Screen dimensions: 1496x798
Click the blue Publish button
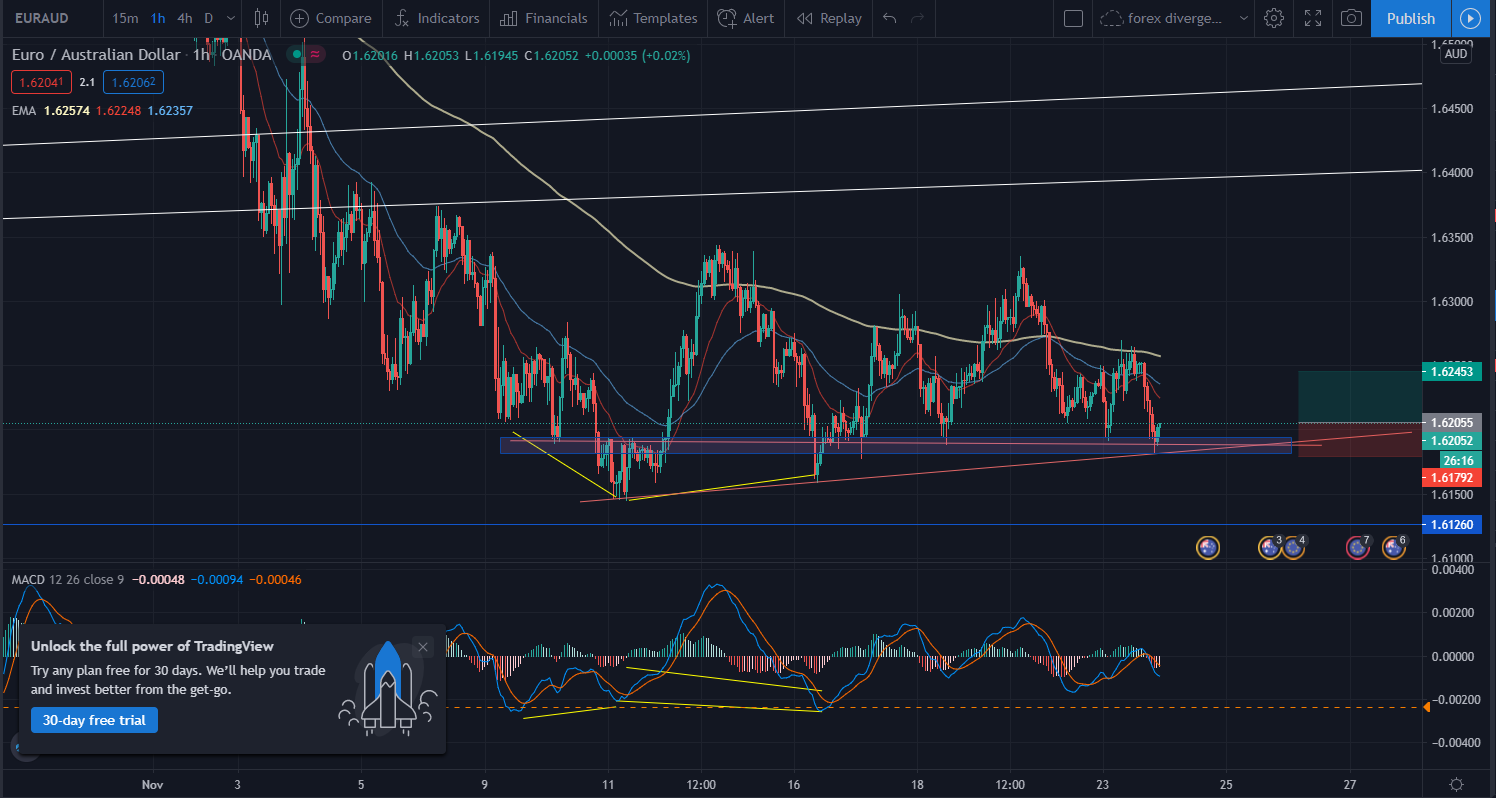tap(1410, 18)
